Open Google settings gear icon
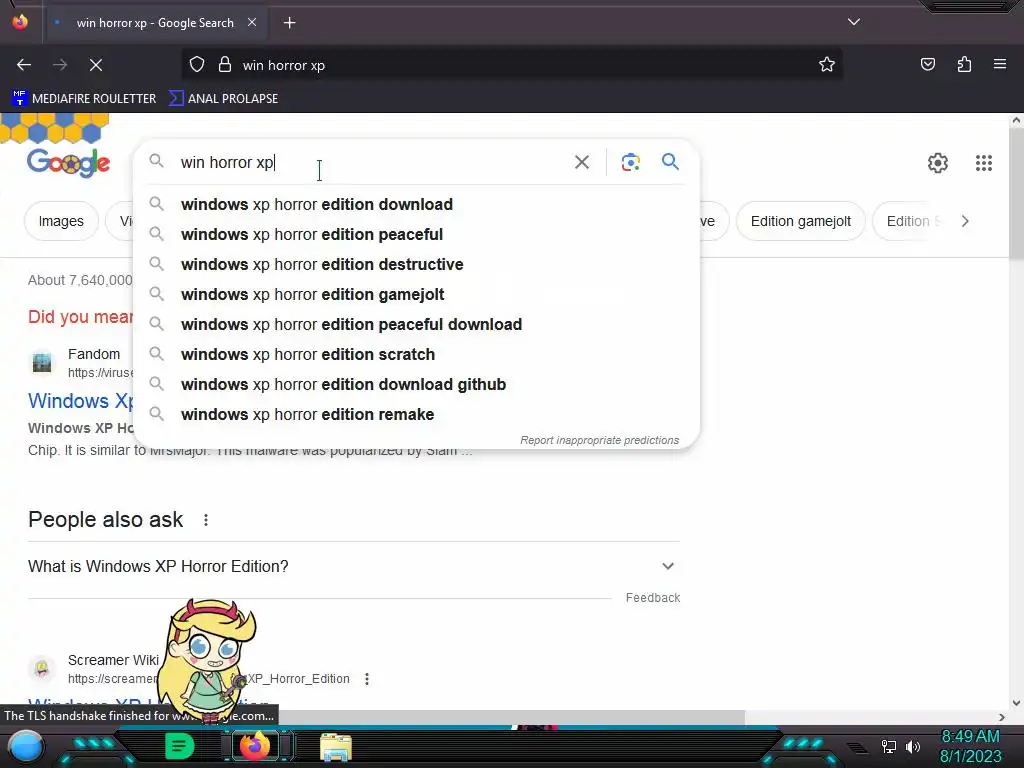Screen dimensions: 1024x768 [x=938, y=163]
